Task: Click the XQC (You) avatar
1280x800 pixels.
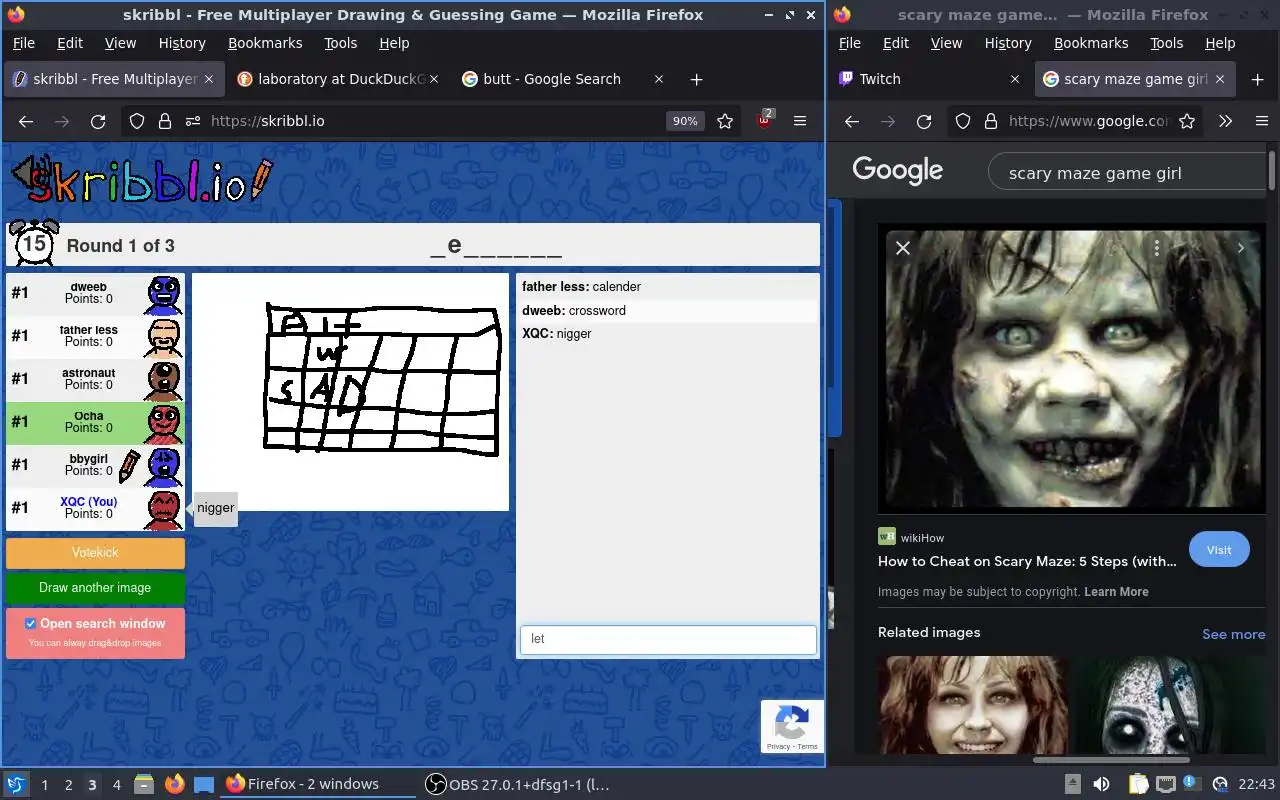Action: [165, 508]
